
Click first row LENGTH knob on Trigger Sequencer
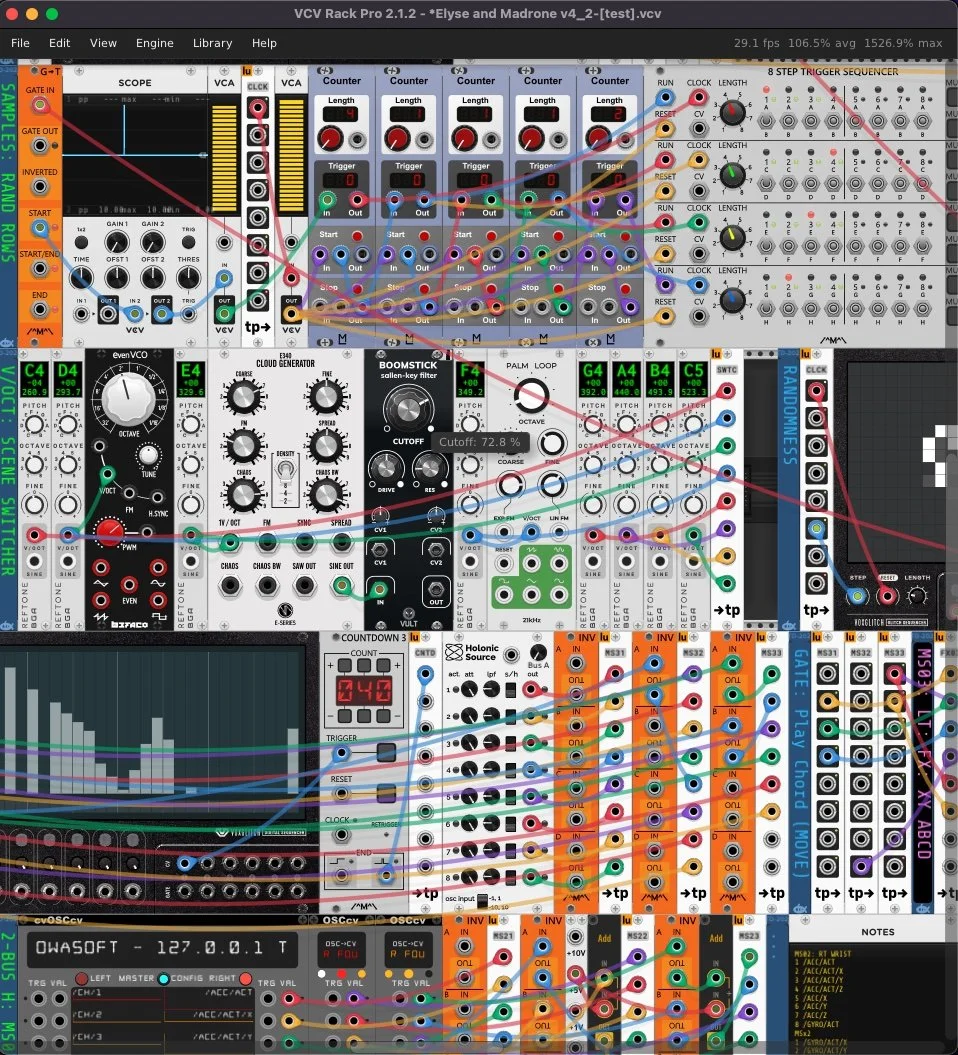point(733,113)
